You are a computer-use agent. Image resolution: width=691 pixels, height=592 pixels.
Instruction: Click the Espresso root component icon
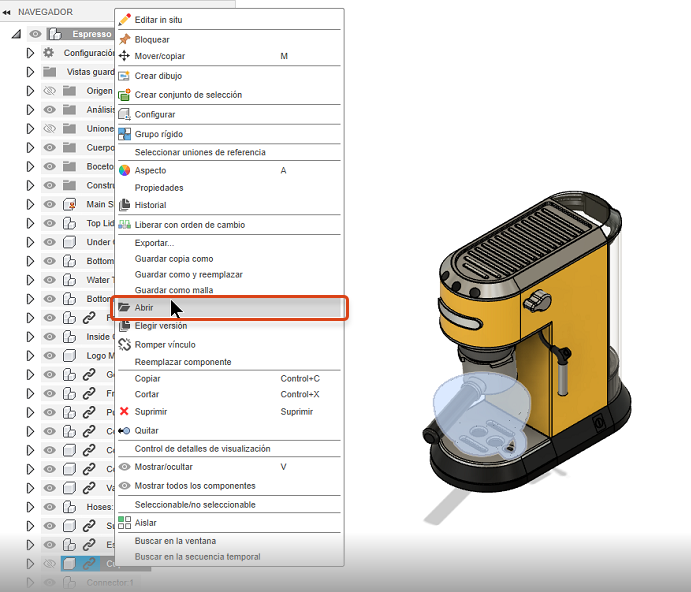(x=55, y=34)
